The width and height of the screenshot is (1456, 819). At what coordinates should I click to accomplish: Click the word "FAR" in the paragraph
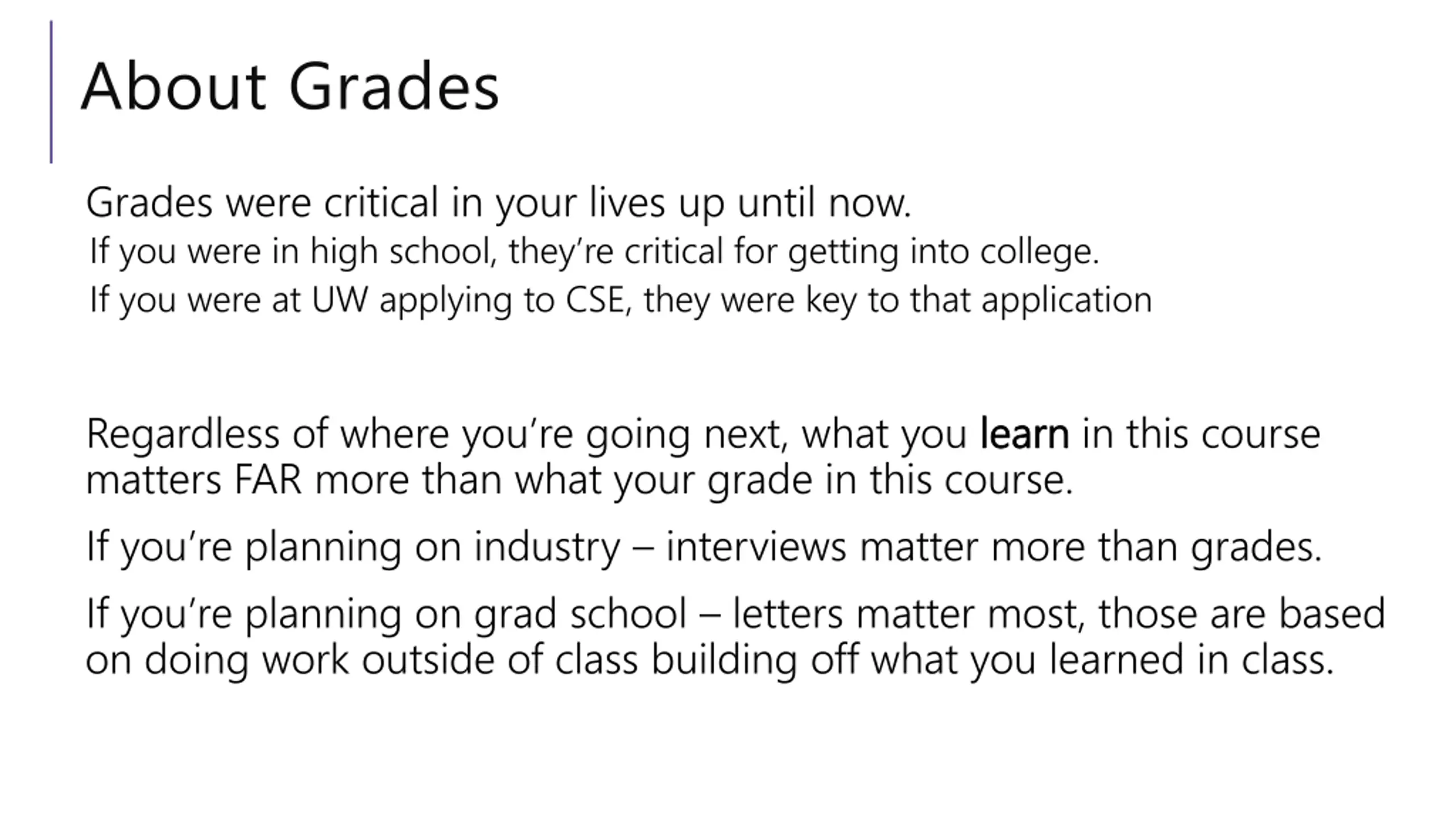click(267, 481)
